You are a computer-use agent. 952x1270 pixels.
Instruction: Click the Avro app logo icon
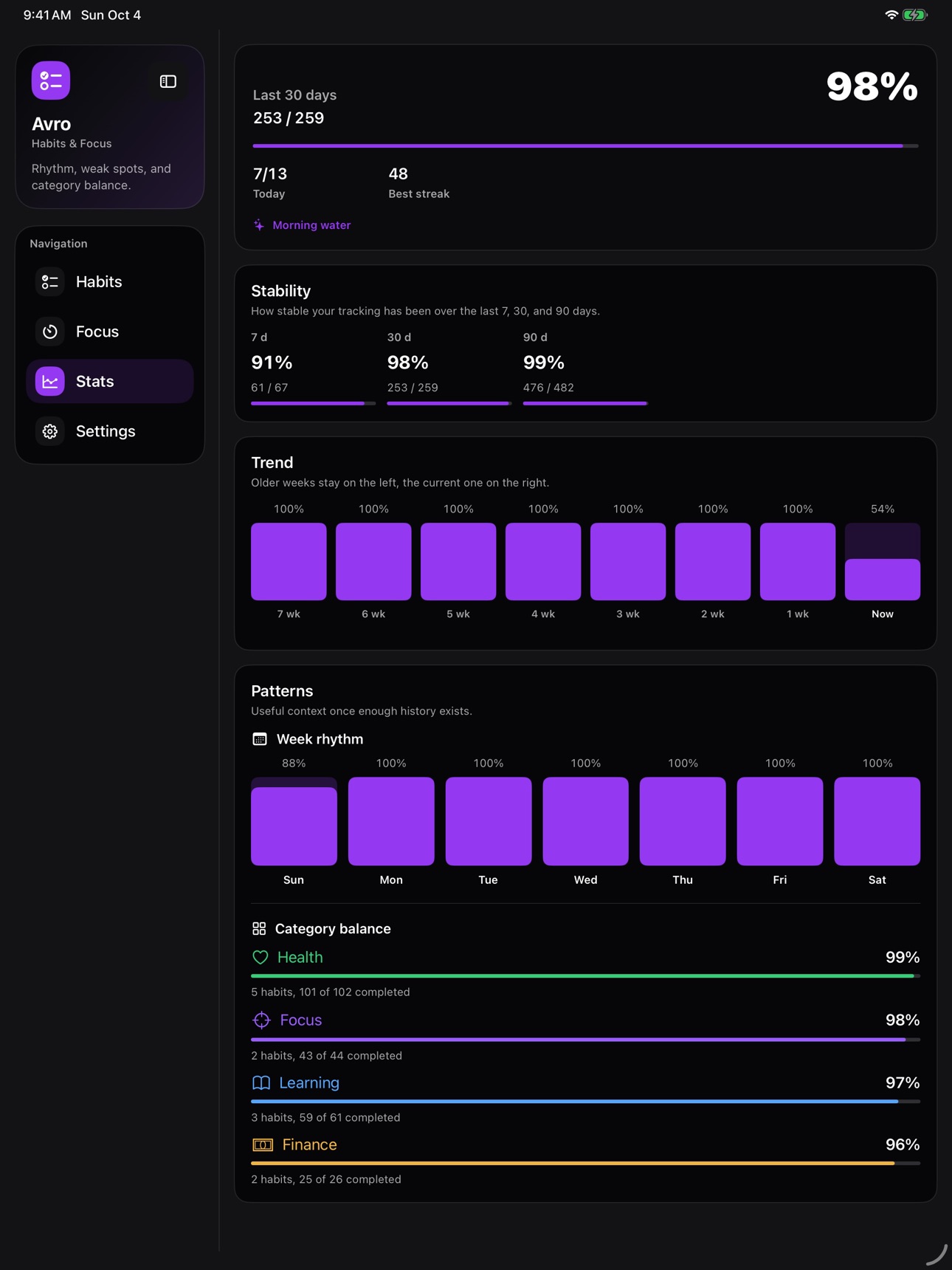(x=51, y=80)
